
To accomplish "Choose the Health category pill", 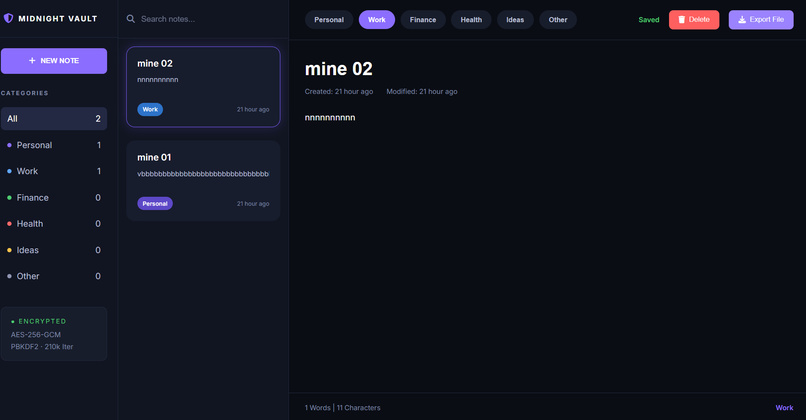I will pyautogui.click(x=471, y=20).
